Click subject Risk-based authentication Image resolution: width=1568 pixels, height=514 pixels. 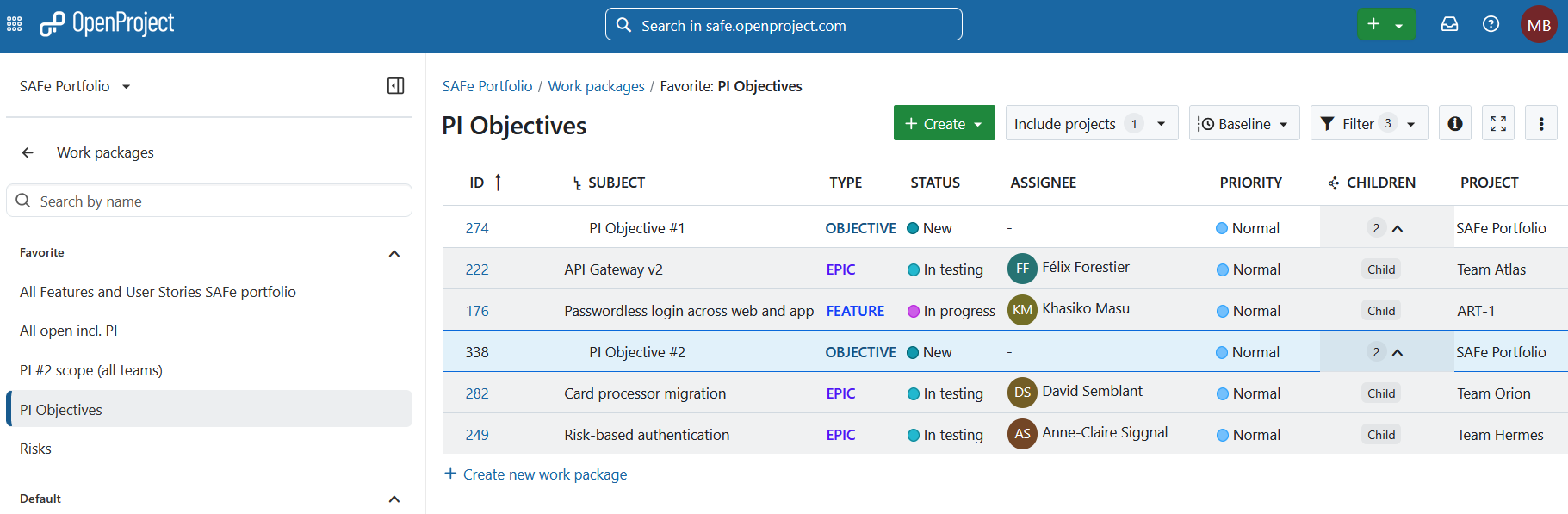(647, 435)
